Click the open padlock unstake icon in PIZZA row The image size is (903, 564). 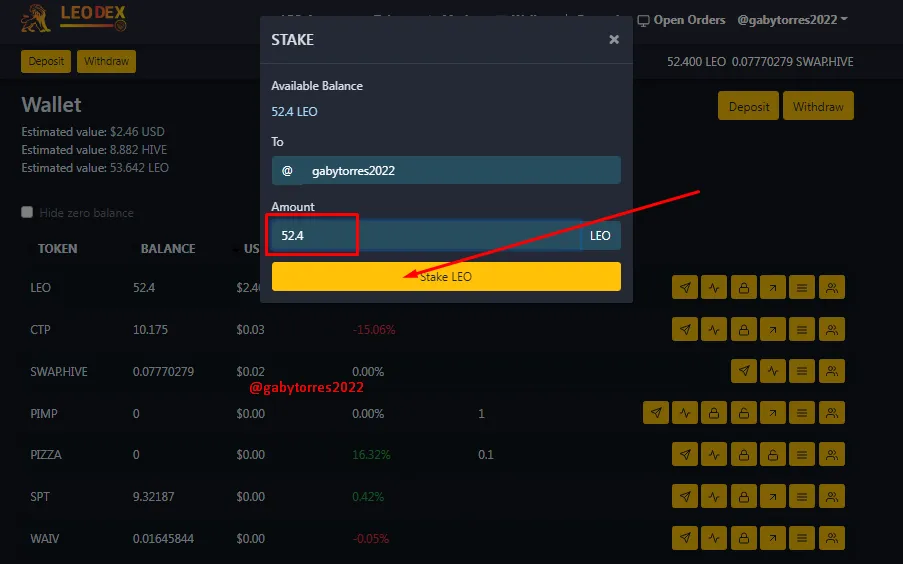[x=773, y=455]
